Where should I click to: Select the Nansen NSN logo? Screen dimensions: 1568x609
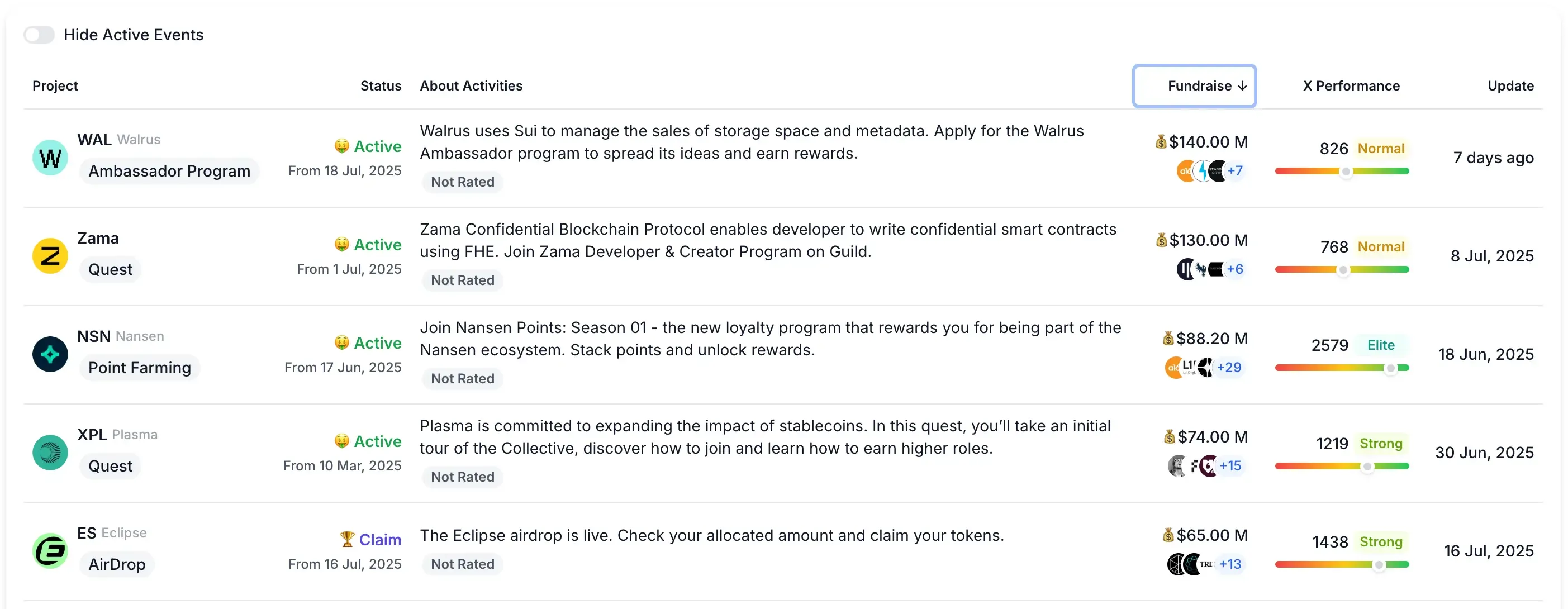point(49,354)
